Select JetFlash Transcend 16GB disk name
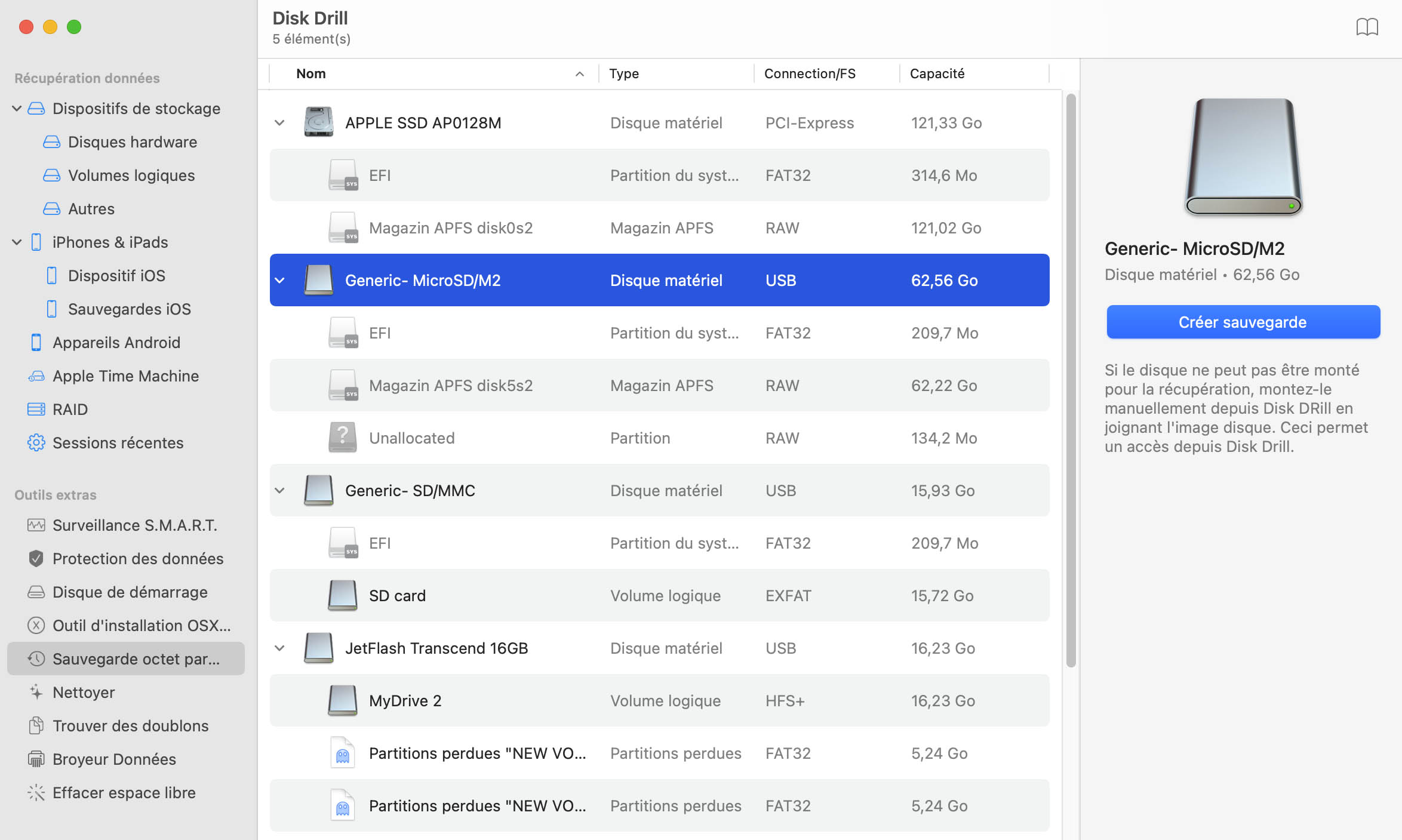Image resolution: width=1402 pixels, height=840 pixels. [x=436, y=648]
